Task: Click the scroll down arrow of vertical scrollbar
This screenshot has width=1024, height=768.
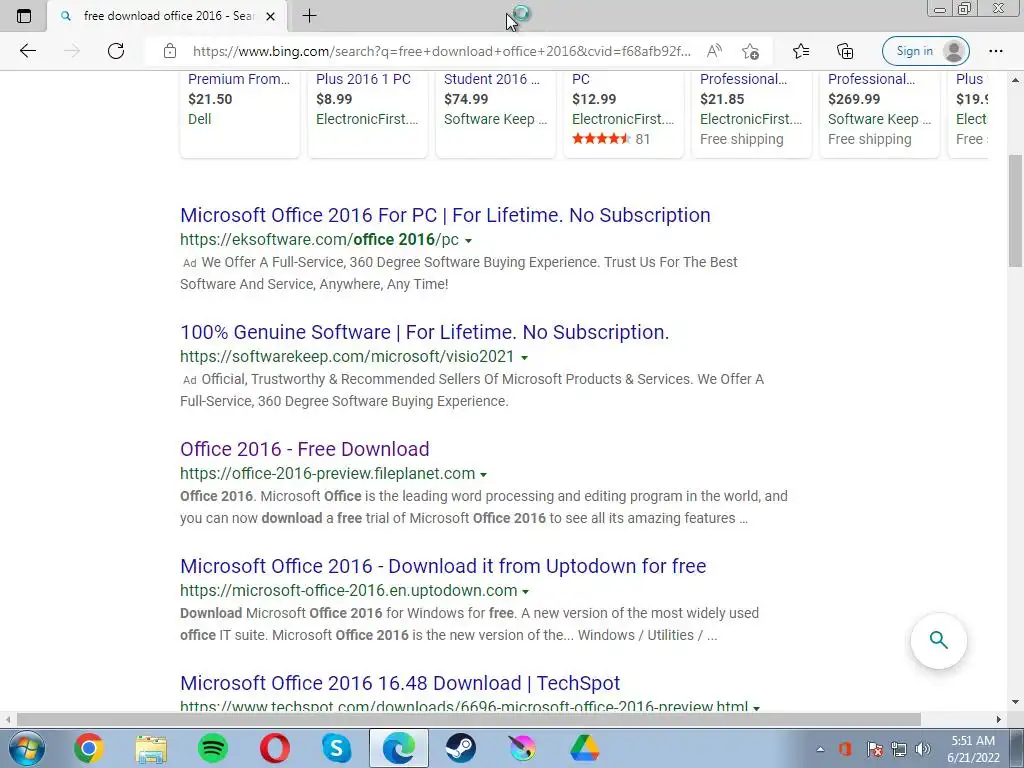Action: click(1015, 702)
